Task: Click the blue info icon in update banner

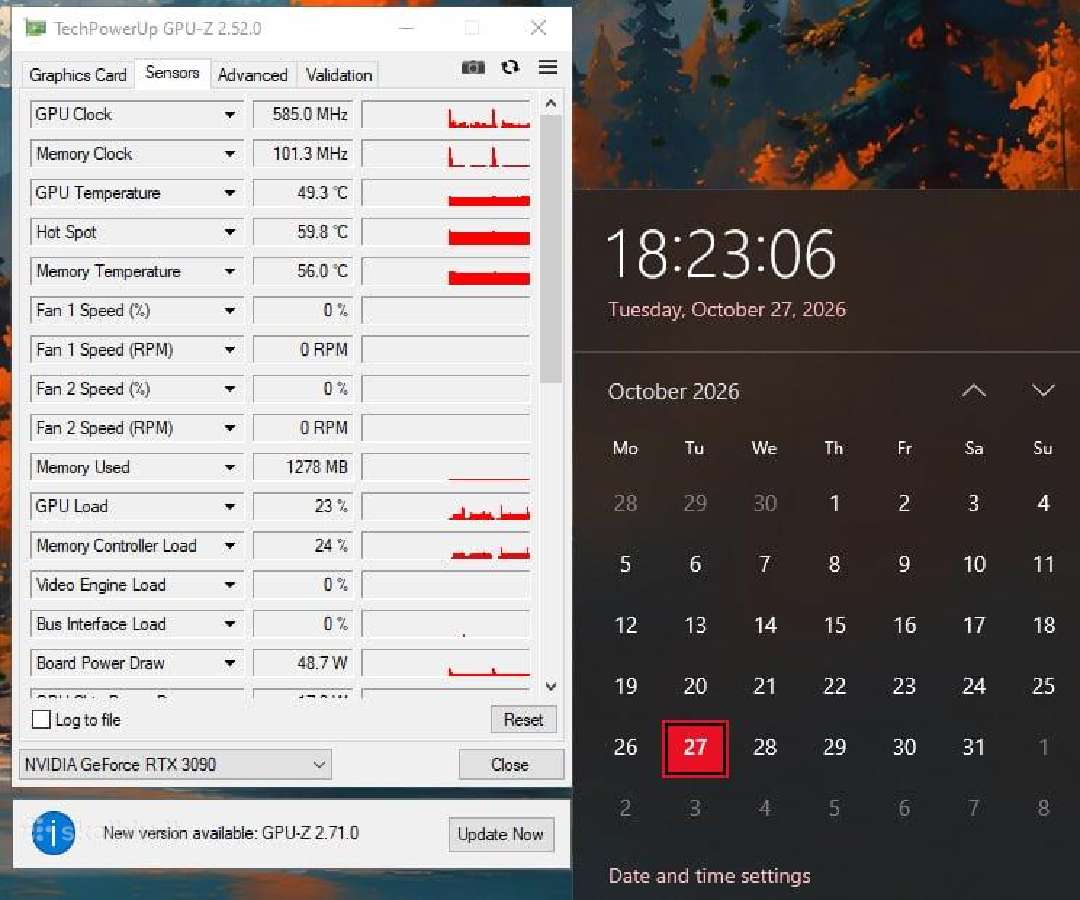Action: (54, 833)
